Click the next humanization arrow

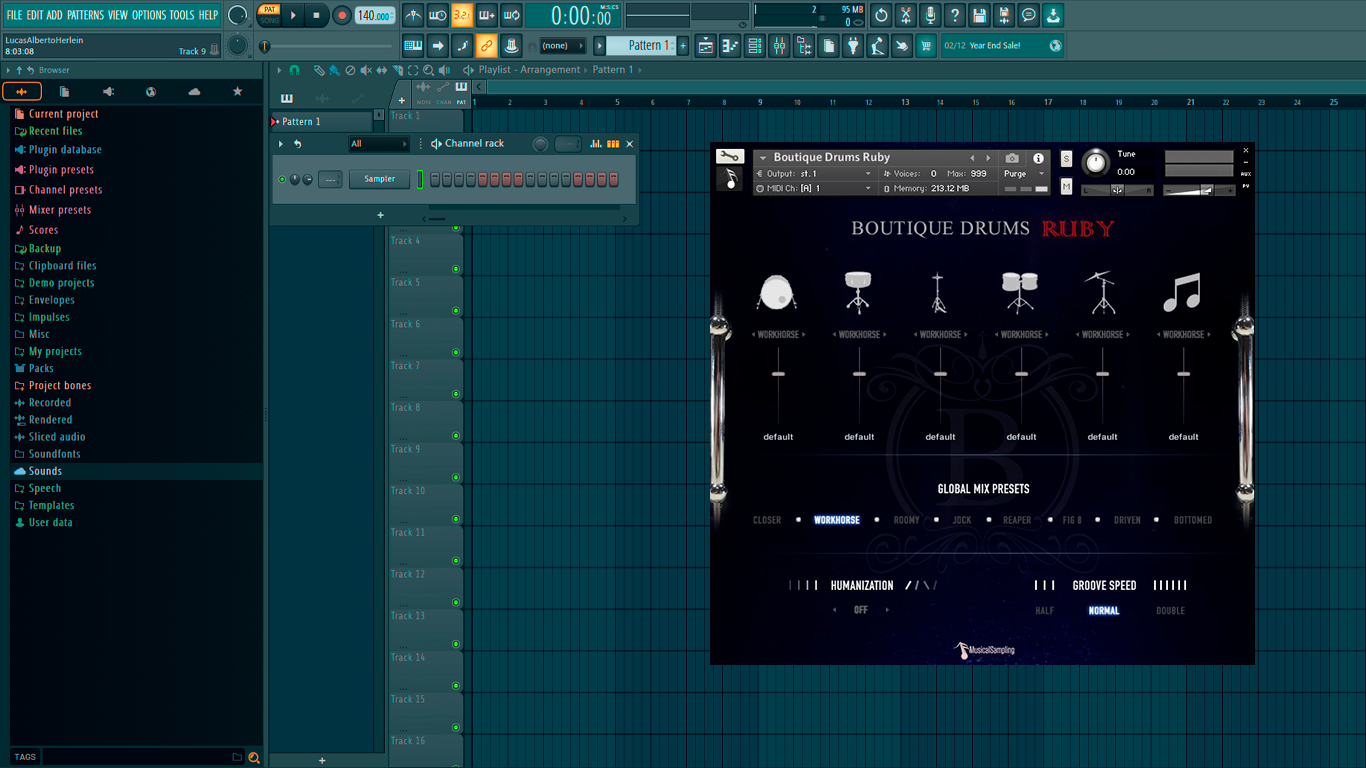click(x=887, y=610)
